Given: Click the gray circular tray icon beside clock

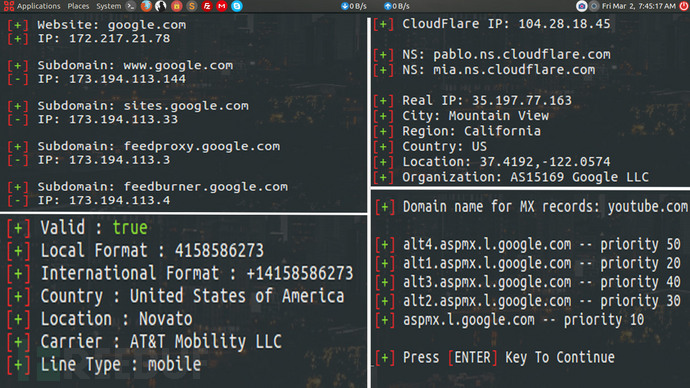Looking at the screenshot, I should (594, 6).
